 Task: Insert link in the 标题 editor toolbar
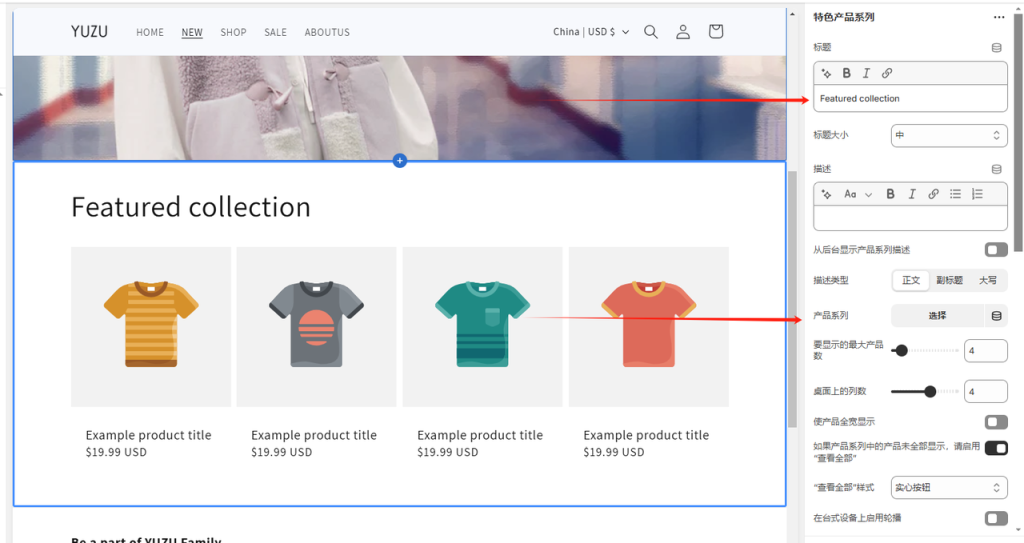pyautogui.click(x=887, y=73)
